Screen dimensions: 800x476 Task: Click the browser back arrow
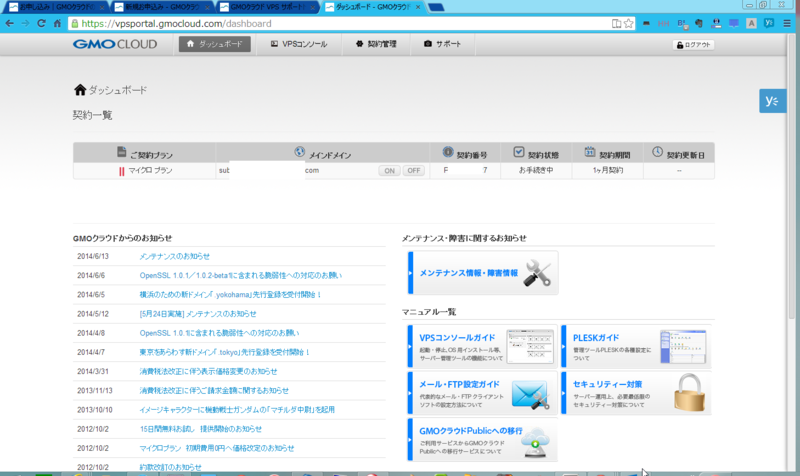10,23
